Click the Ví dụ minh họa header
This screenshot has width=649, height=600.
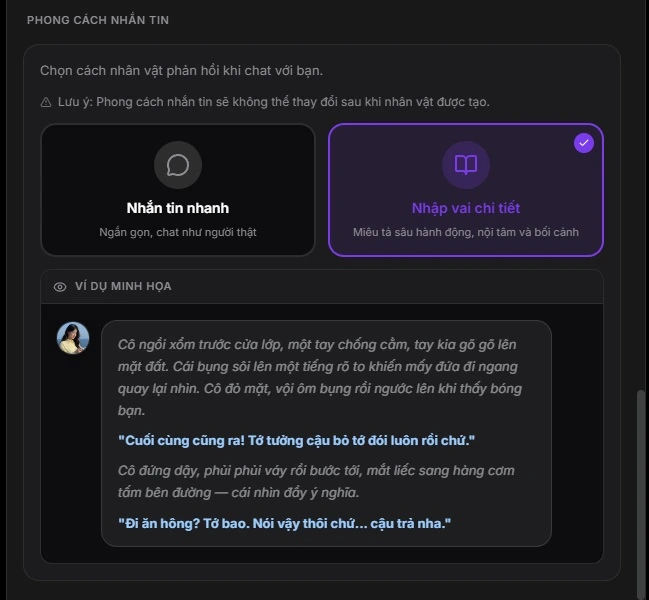(x=123, y=286)
